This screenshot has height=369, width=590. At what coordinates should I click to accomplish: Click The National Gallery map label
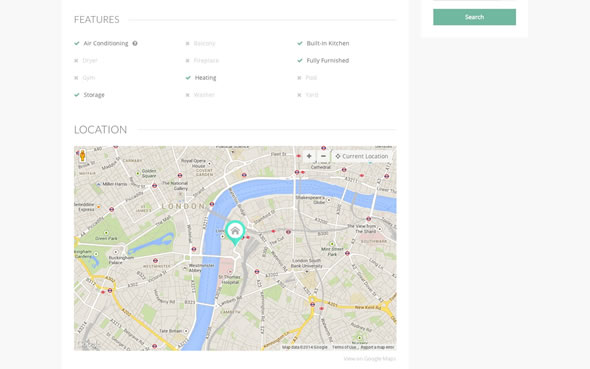pos(175,186)
